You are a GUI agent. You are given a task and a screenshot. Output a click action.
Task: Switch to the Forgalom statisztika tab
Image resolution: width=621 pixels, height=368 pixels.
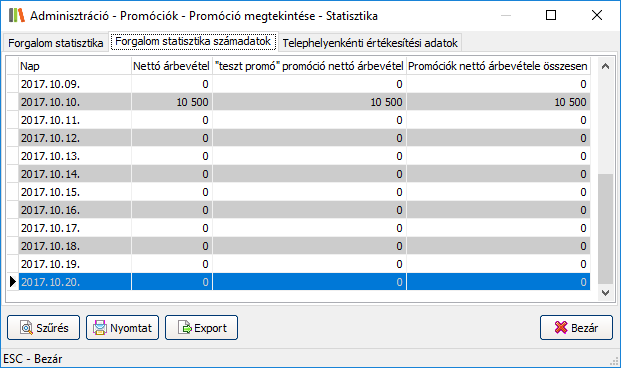point(55,43)
